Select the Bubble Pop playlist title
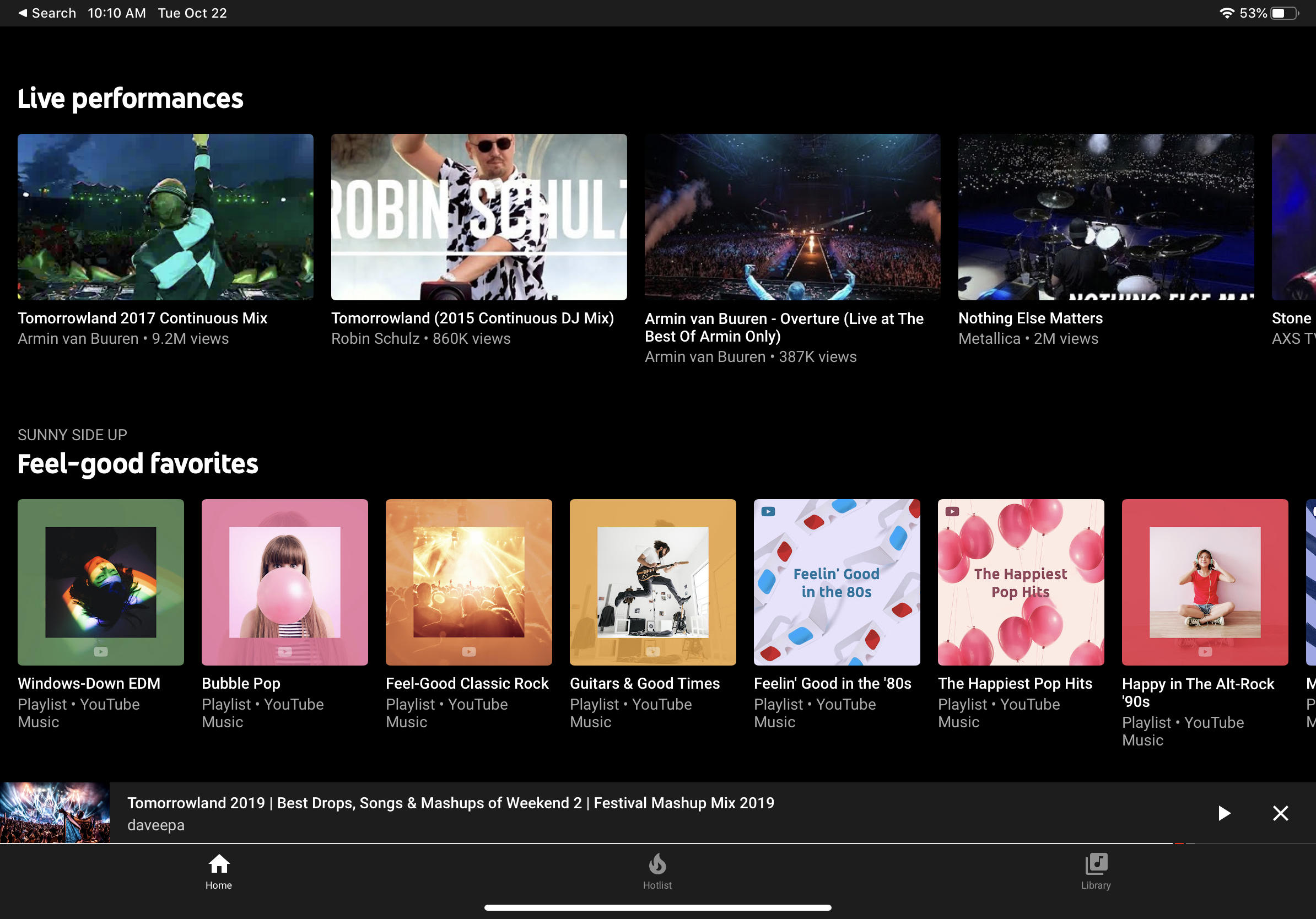Viewport: 1316px width, 919px height. point(241,684)
